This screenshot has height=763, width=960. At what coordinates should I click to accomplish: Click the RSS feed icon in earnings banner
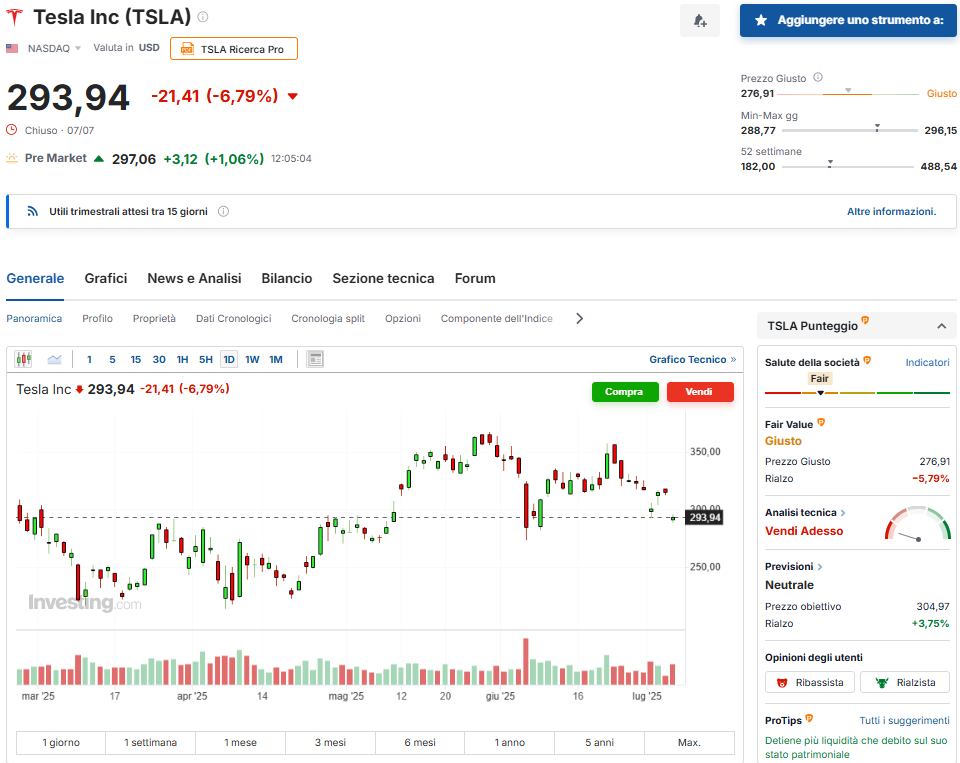point(32,211)
